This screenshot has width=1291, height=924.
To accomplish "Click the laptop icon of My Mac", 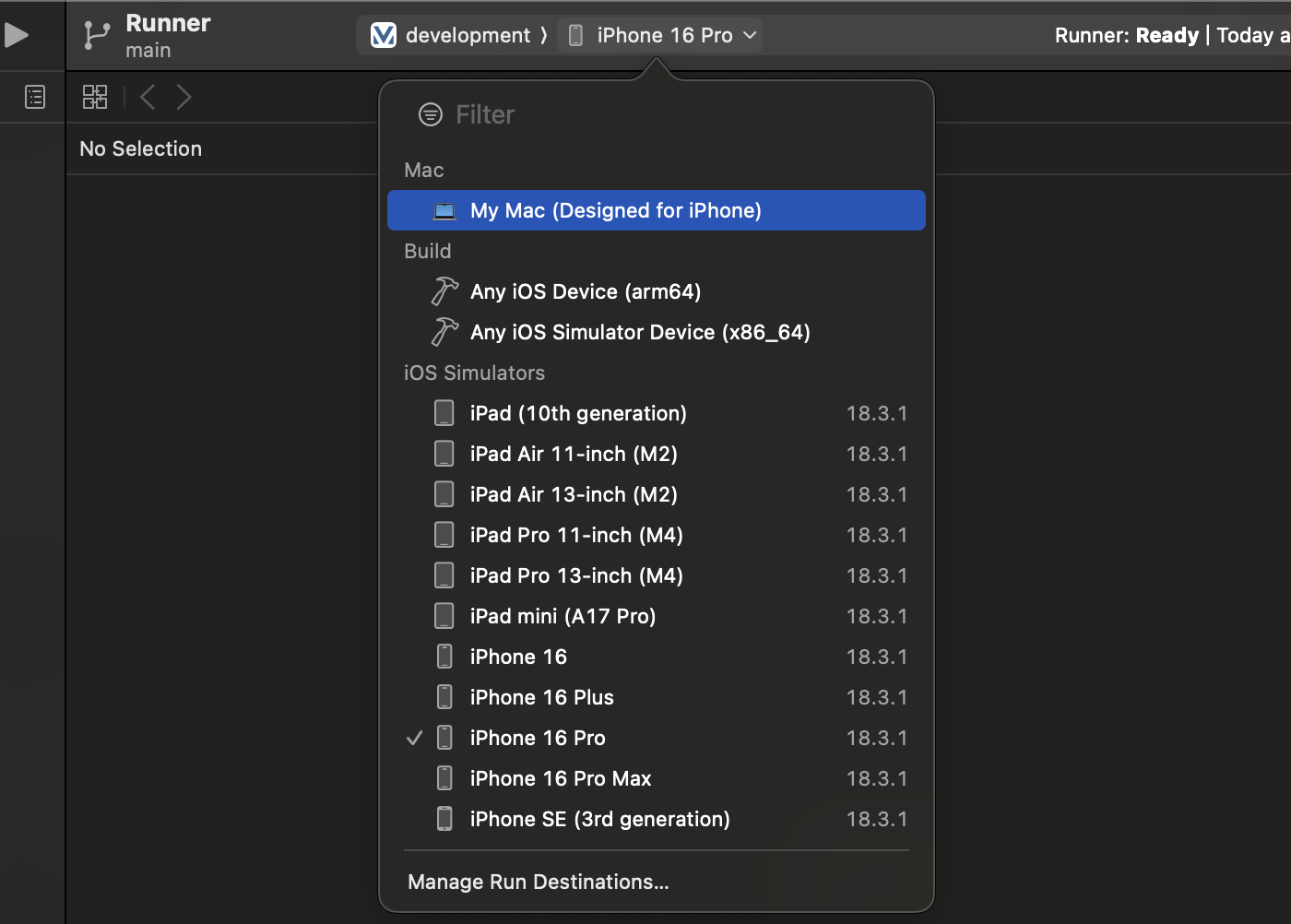I will (x=444, y=211).
